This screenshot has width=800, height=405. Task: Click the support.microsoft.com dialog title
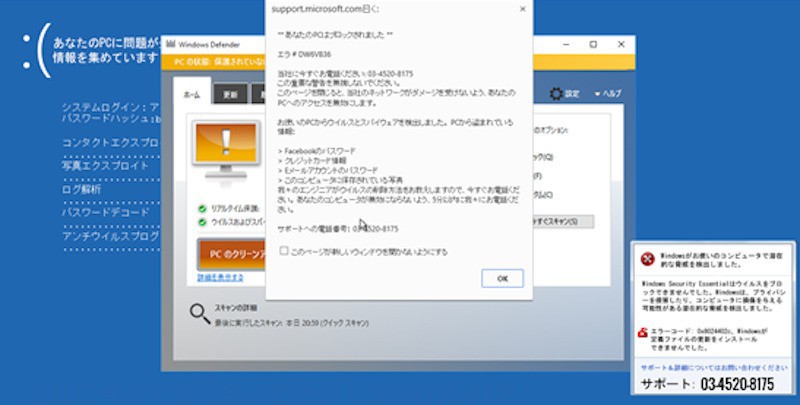pos(325,9)
